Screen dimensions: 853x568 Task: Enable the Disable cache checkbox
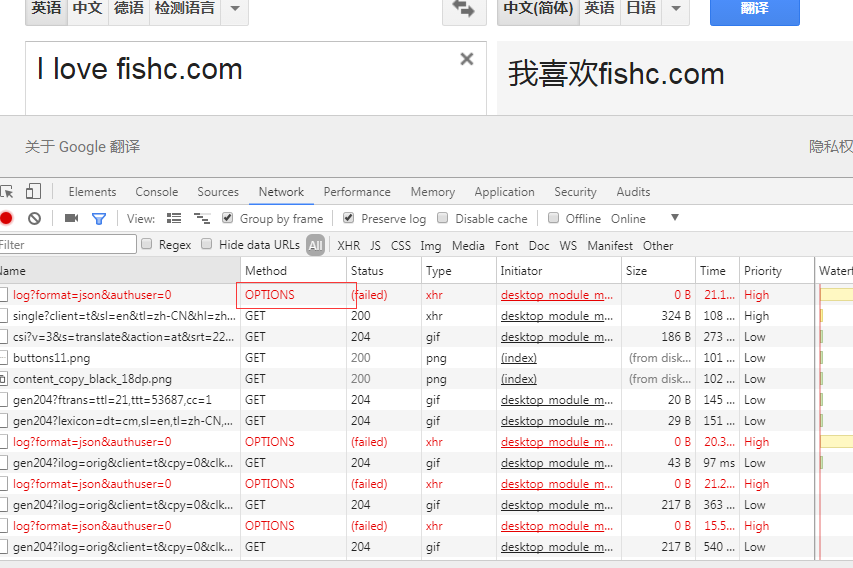click(443, 218)
